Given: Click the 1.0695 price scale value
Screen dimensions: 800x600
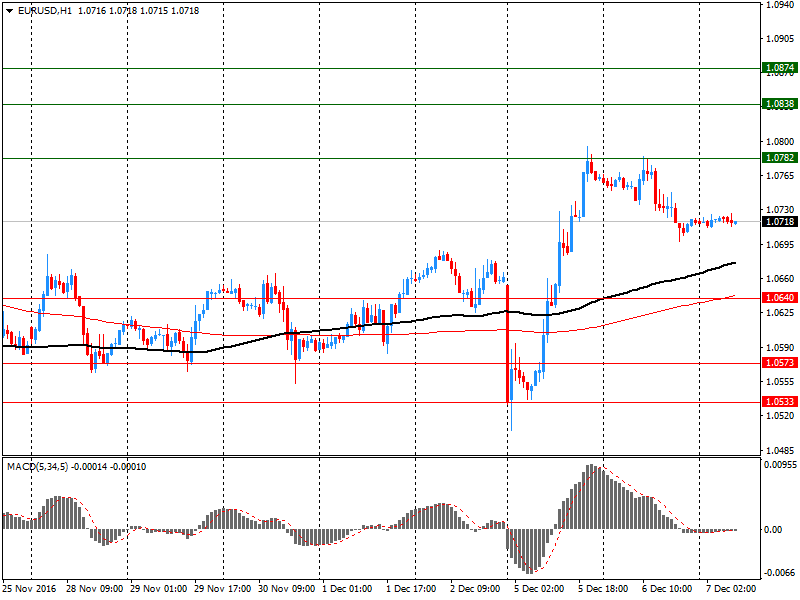Looking at the screenshot, I should click(780, 245).
